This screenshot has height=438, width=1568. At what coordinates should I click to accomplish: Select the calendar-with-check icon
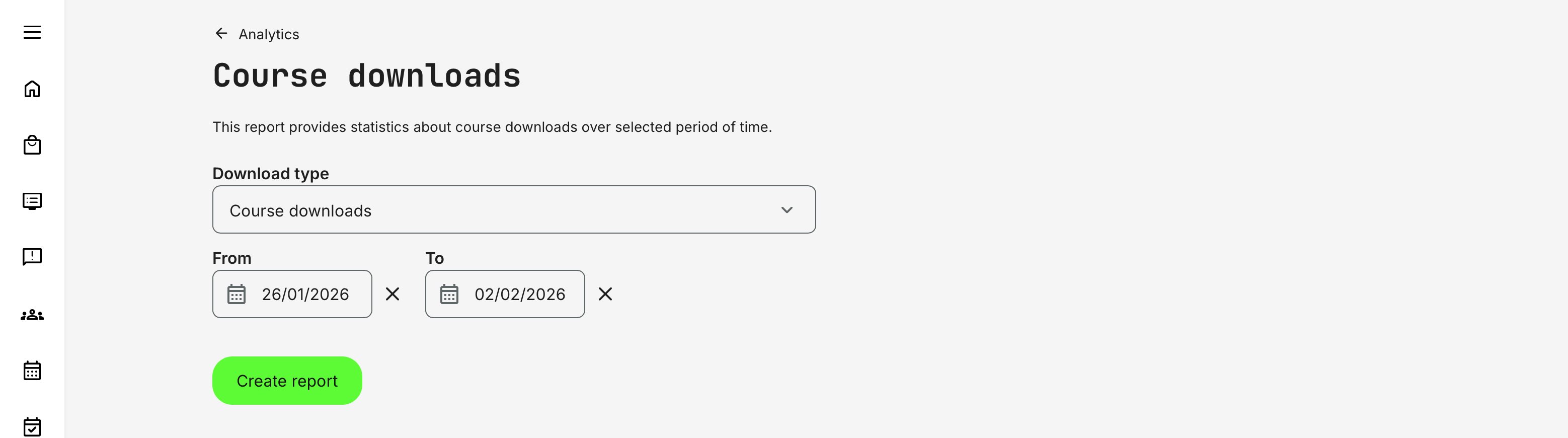(32, 424)
